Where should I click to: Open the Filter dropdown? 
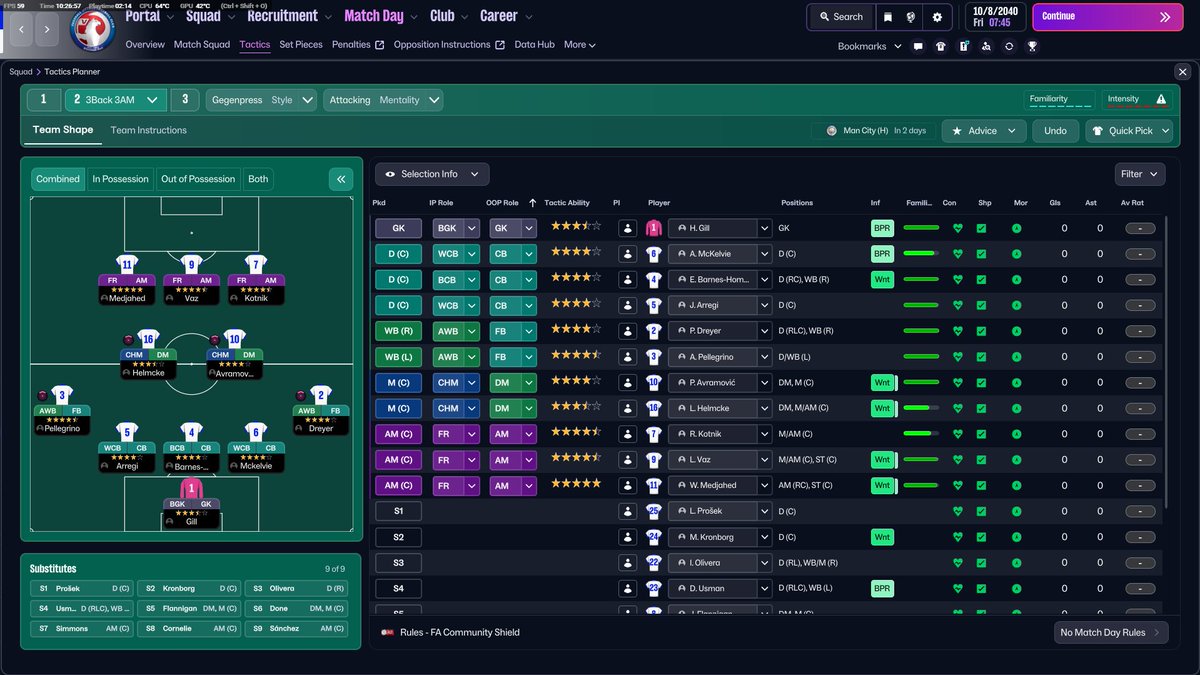[x=1140, y=174]
